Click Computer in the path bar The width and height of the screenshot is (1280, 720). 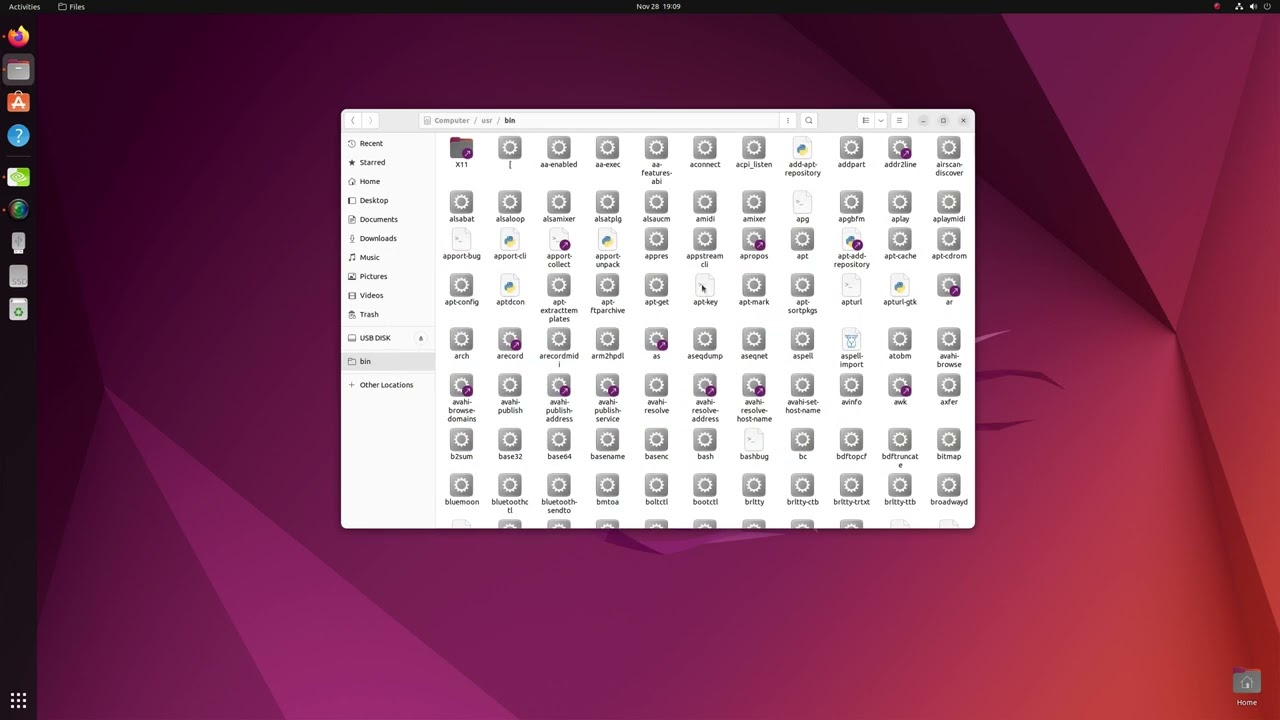pos(451,120)
